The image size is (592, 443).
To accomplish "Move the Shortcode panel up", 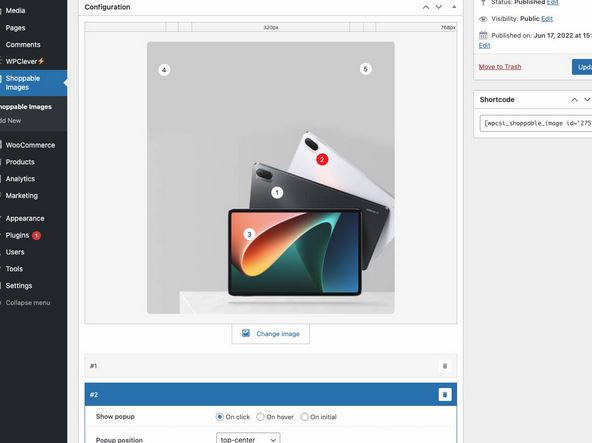I will [574, 100].
